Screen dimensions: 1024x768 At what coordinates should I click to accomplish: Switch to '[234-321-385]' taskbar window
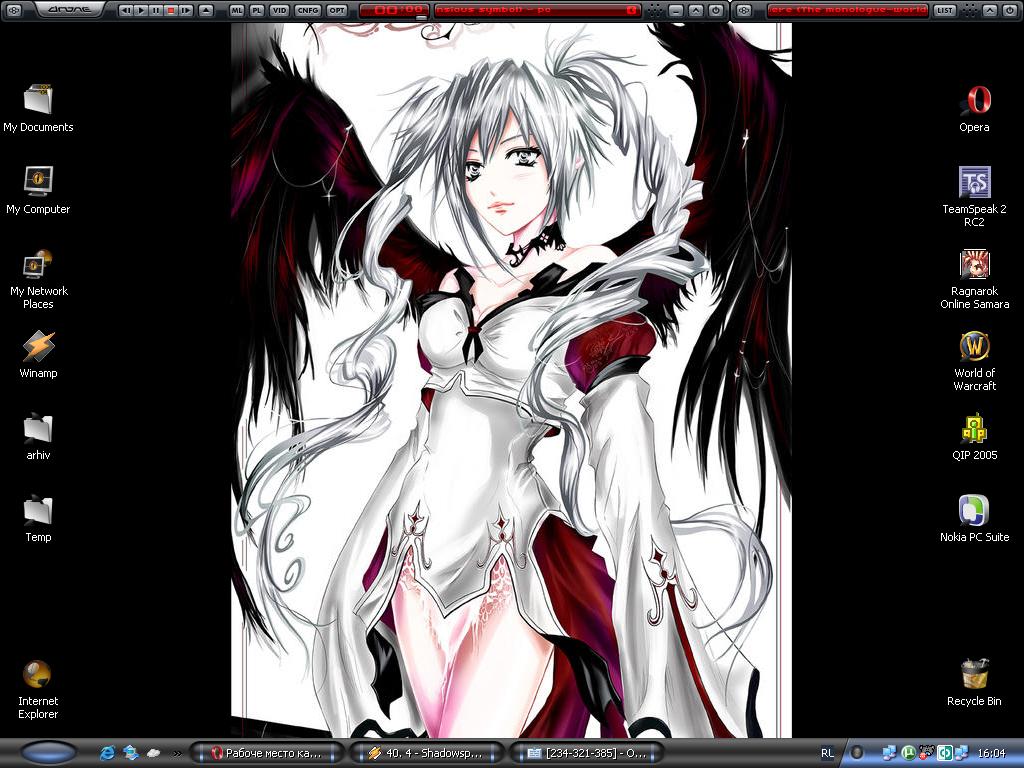(585, 753)
